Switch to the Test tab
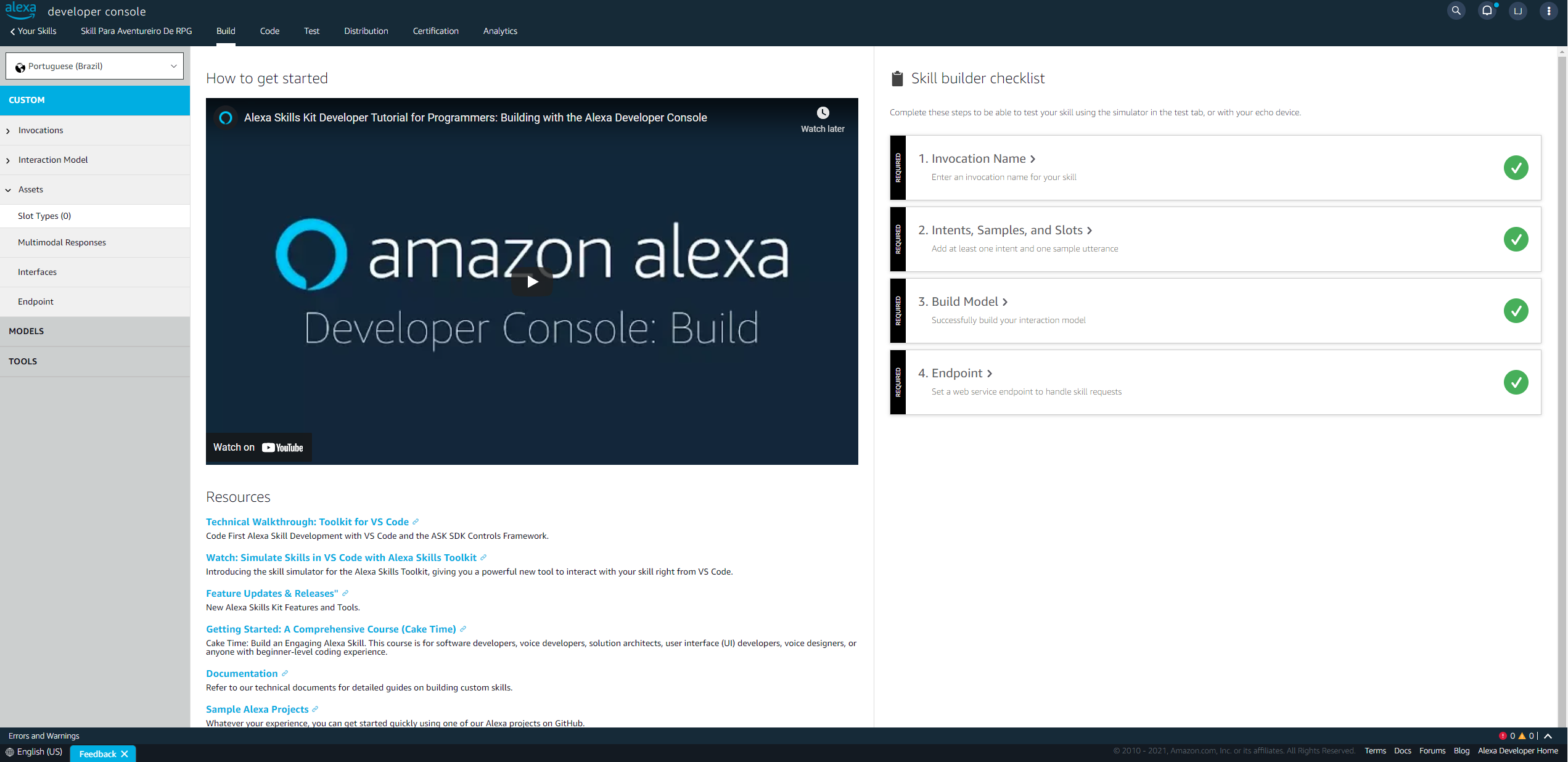Viewport: 1568px width, 762px height. click(x=311, y=31)
